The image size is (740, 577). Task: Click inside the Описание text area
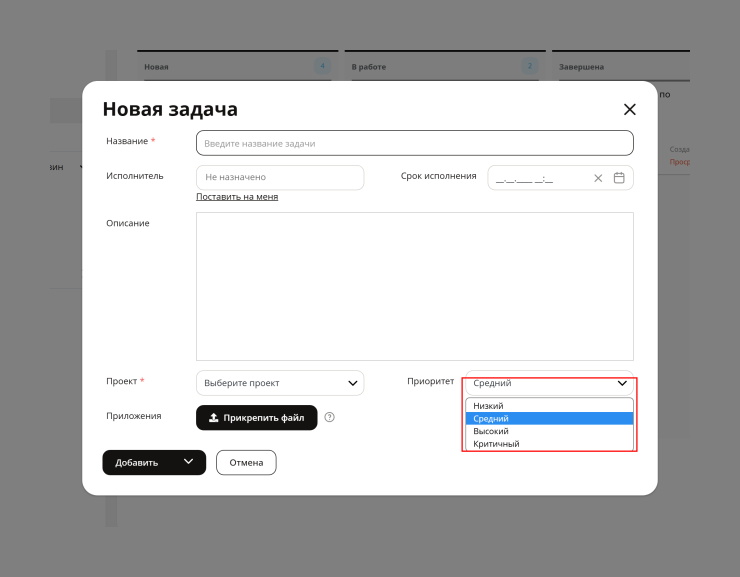coord(415,286)
